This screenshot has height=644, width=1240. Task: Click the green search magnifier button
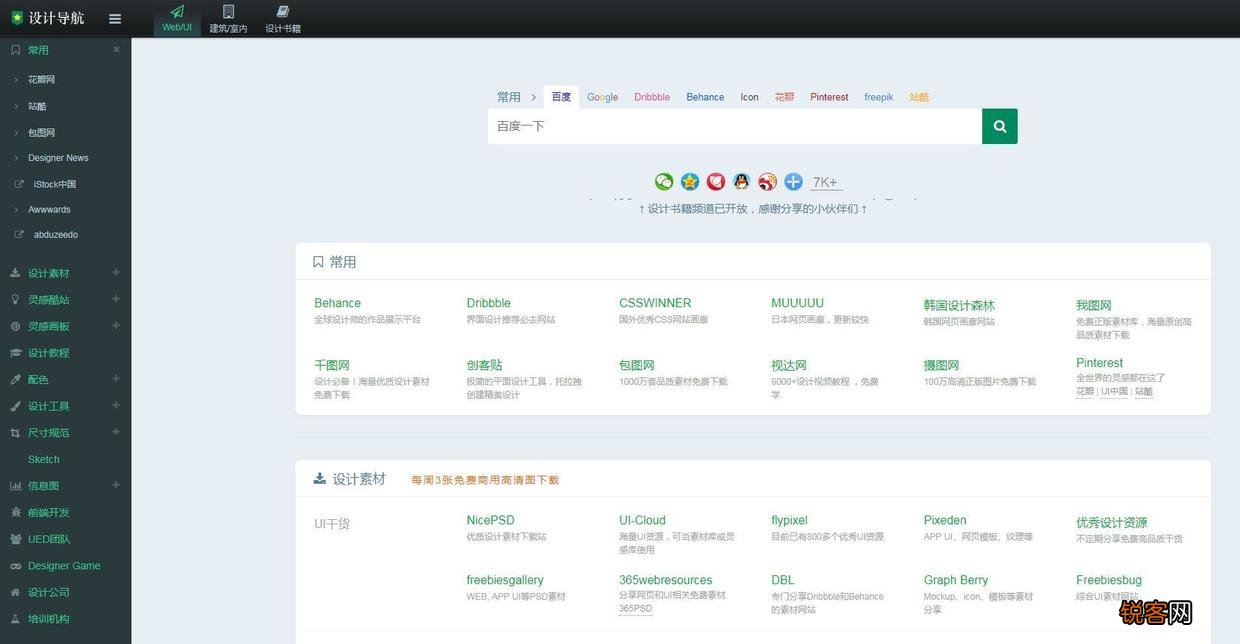(x=999, y=126)
